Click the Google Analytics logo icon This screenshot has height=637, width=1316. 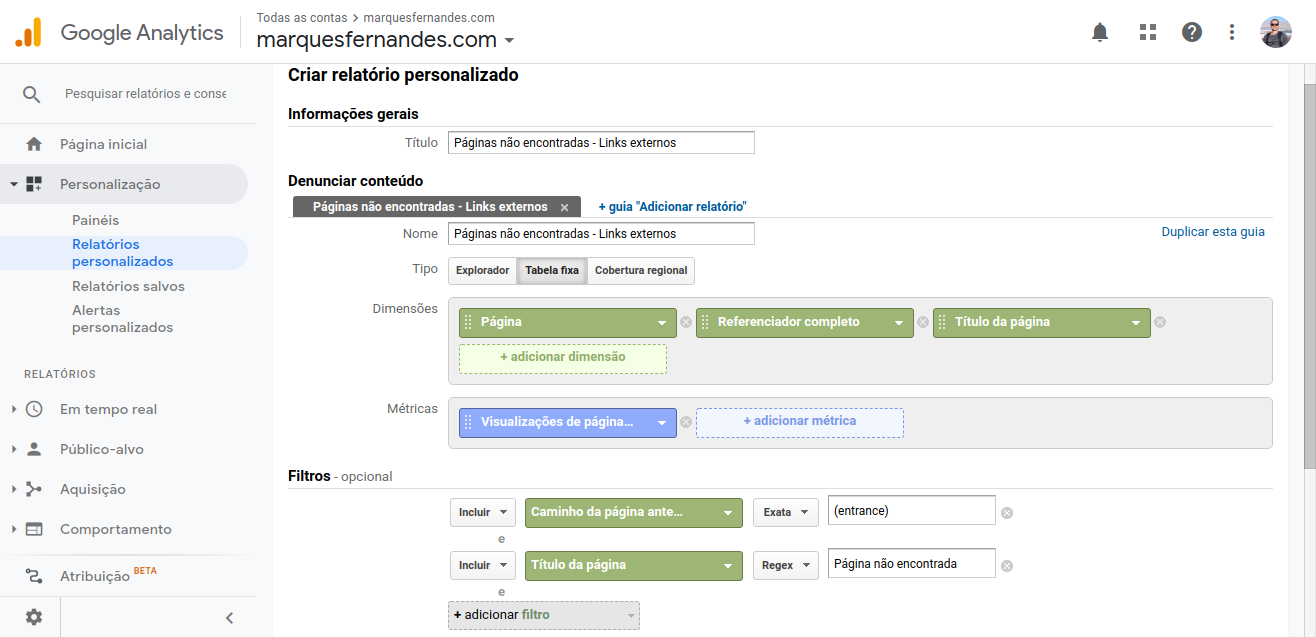[28, 33]
